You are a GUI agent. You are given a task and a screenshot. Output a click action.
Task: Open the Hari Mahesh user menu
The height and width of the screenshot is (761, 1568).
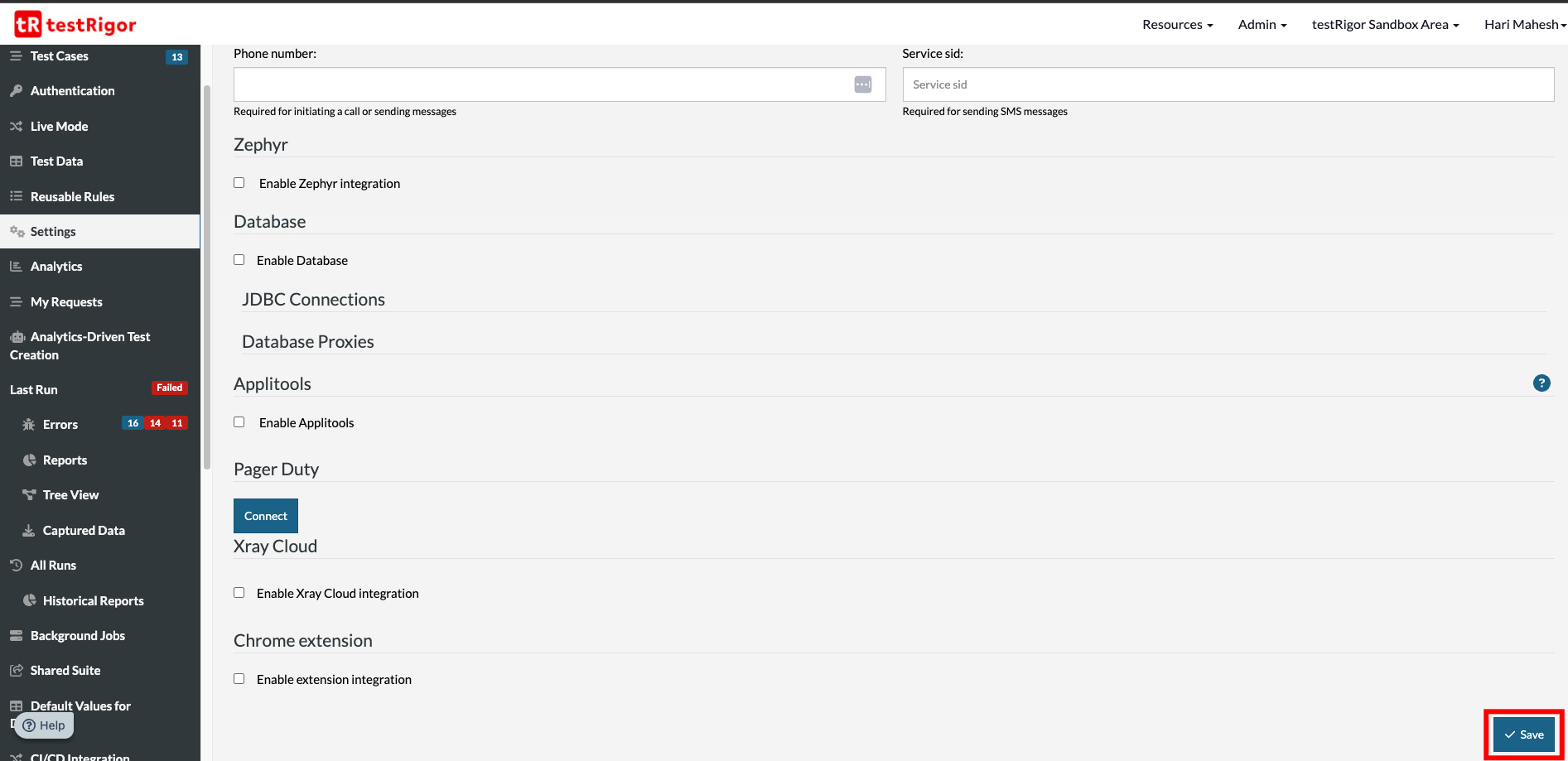coord(1525,25)
